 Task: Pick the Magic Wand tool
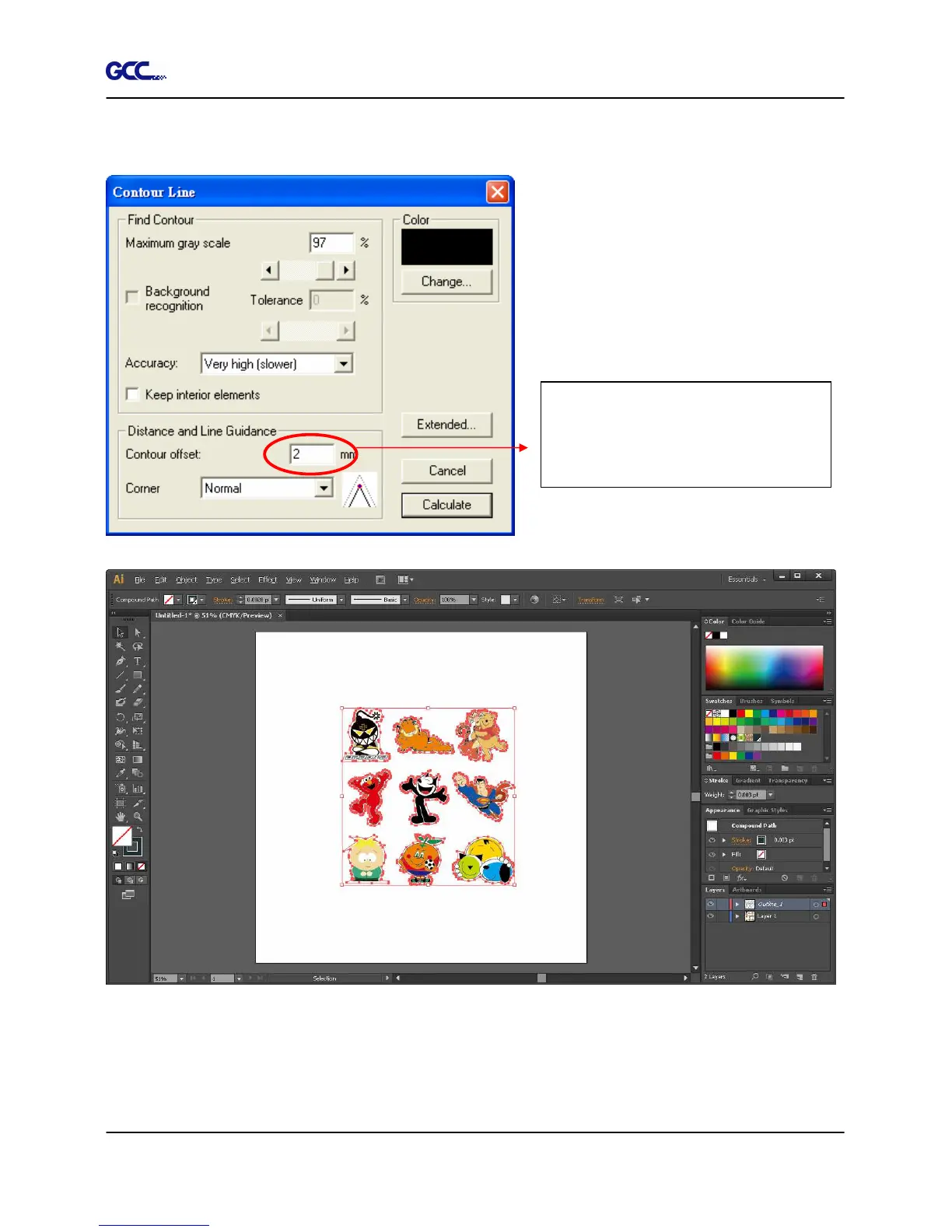pos(121,646)
